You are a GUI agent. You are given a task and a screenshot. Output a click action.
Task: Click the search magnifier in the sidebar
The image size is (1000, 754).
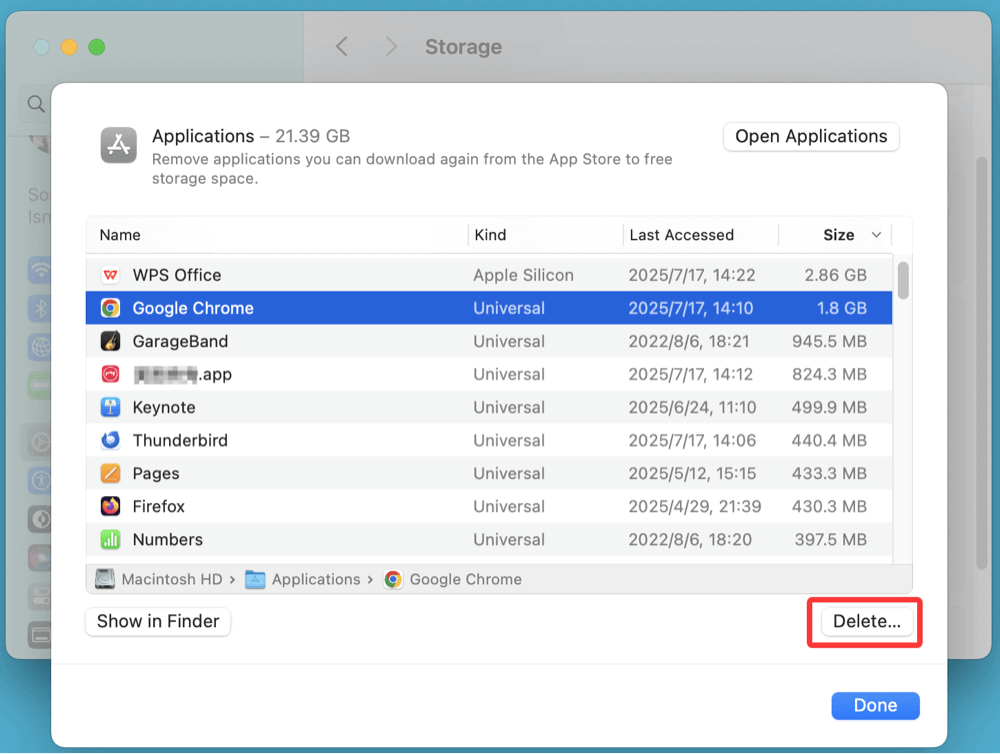click(x=35, y=103)
